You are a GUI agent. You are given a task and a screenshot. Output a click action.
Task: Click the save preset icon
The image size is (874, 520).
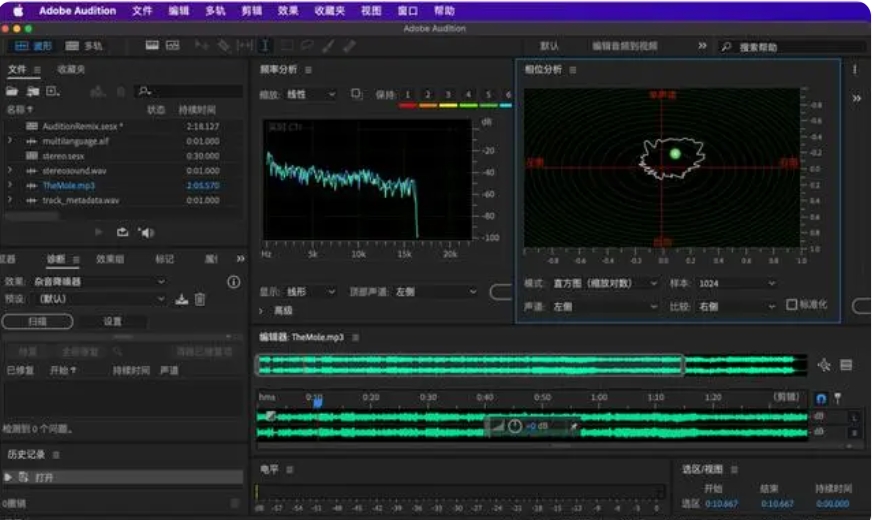point(182,299)
